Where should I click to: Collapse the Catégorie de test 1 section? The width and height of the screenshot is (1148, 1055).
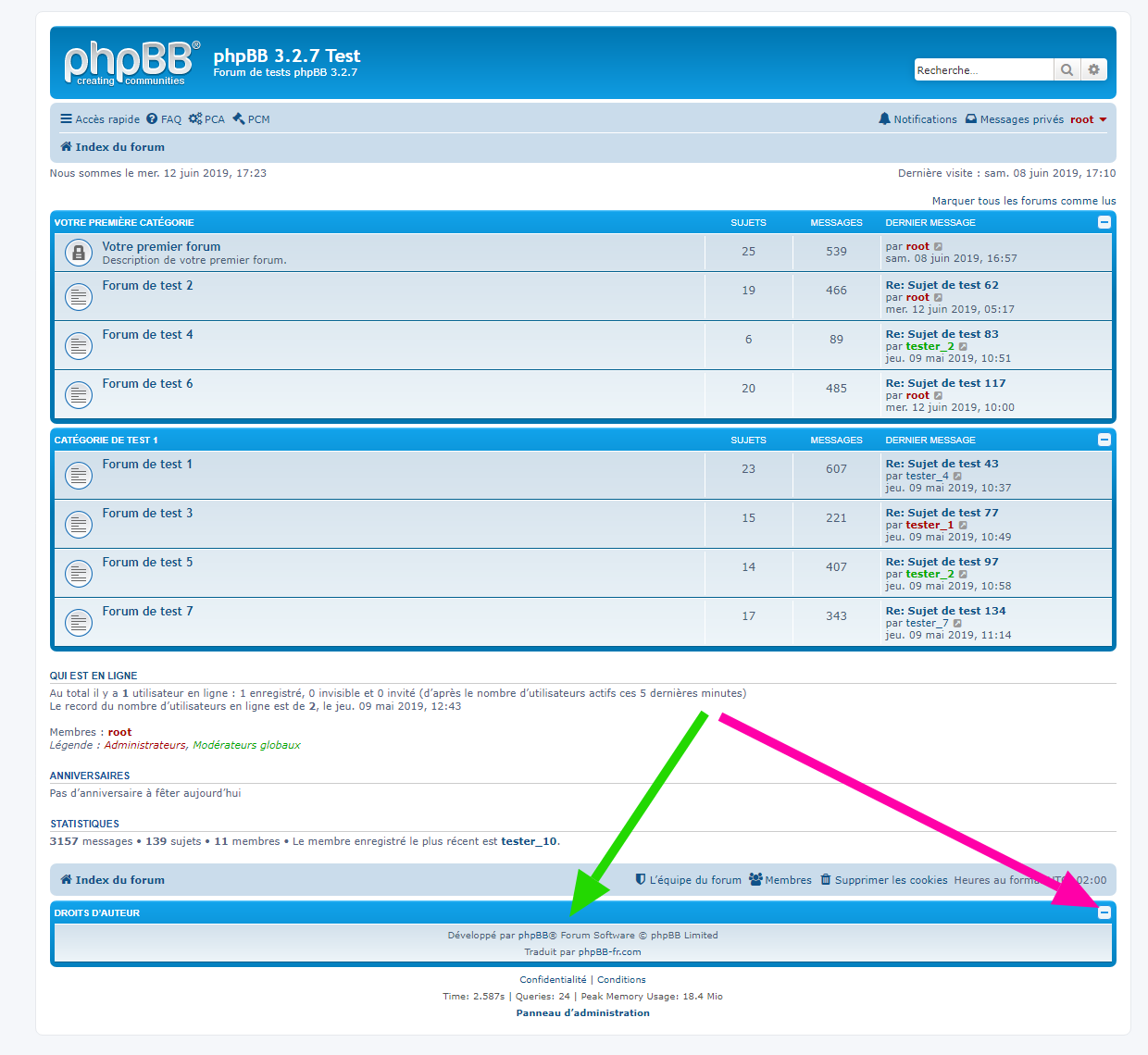pos(1104,440)
